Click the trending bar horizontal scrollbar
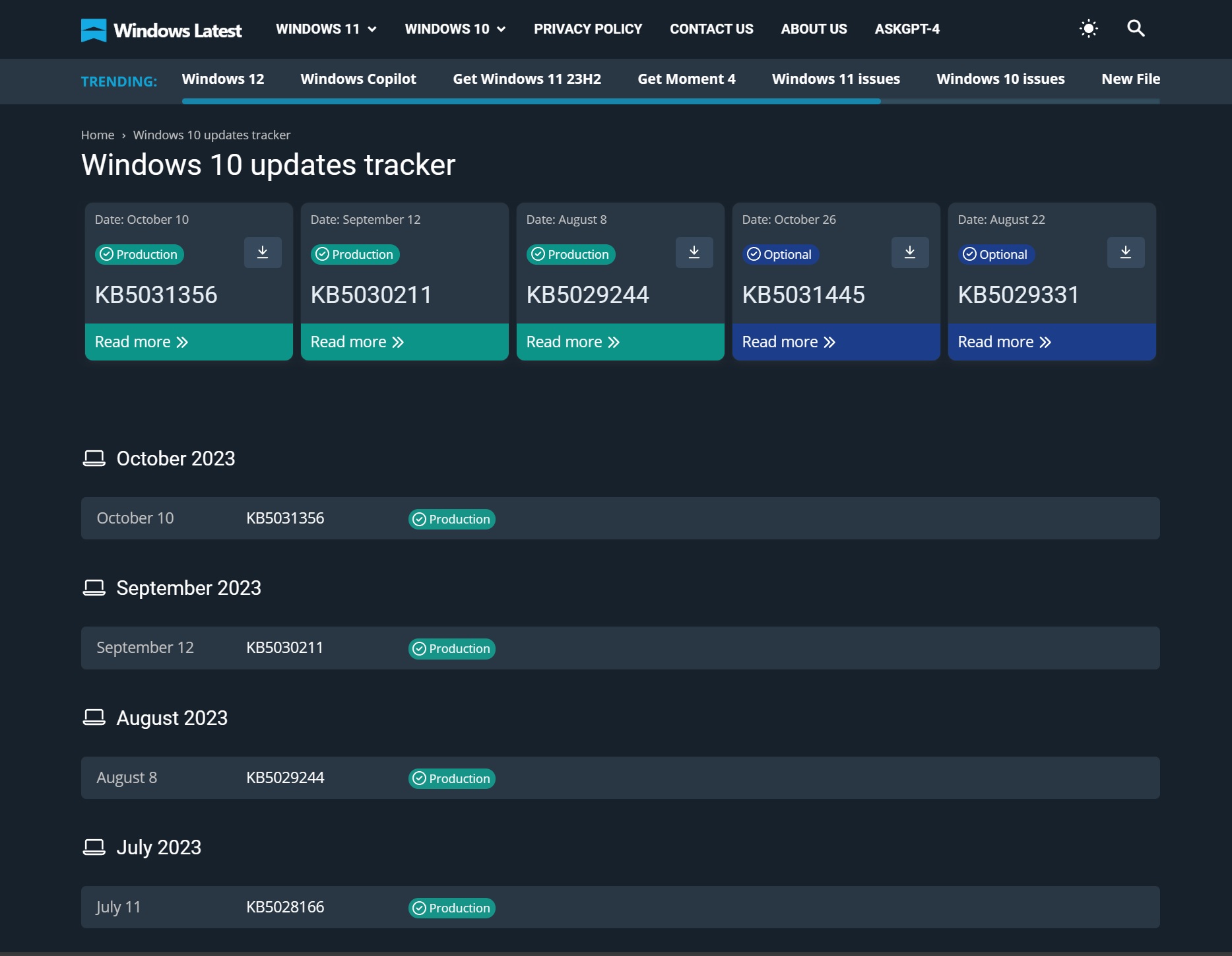Image resolution: width=1232 pixels, height=956 pixels. [531, 101]
